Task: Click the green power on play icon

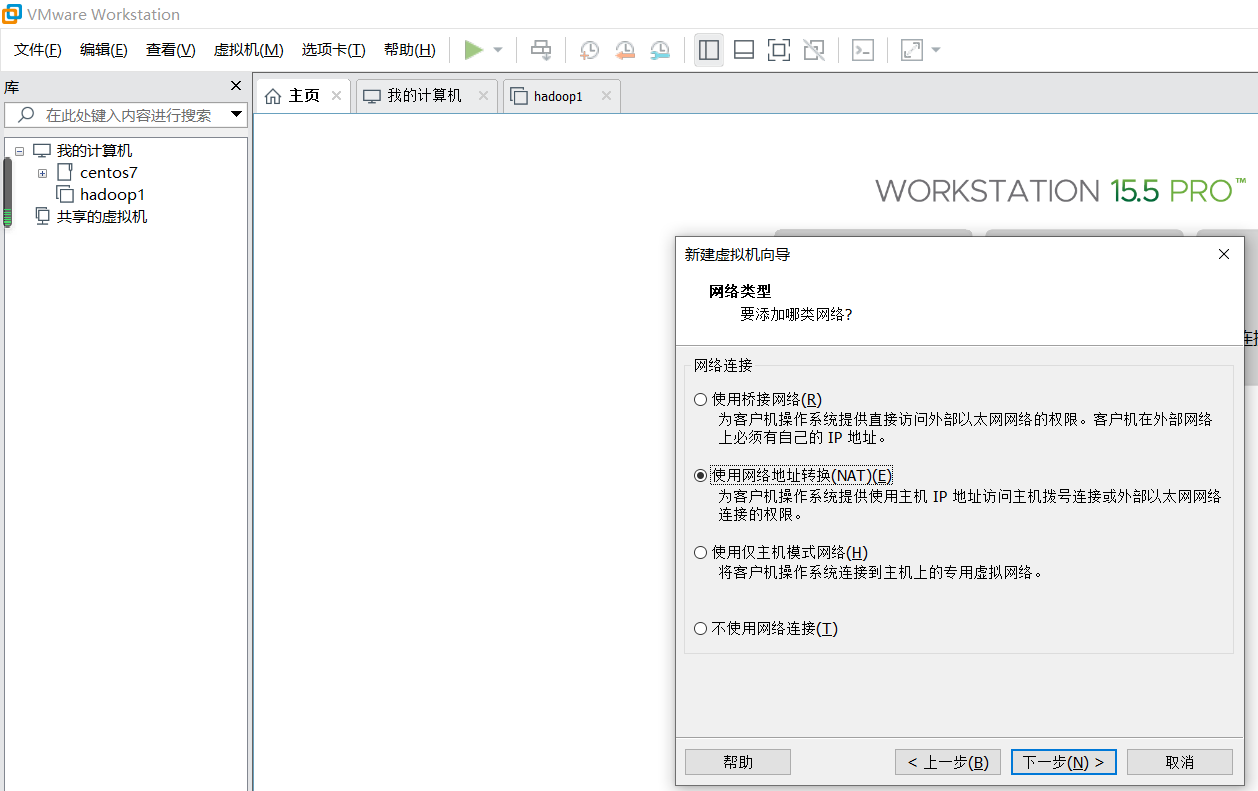Action: [x=474, y=50]
